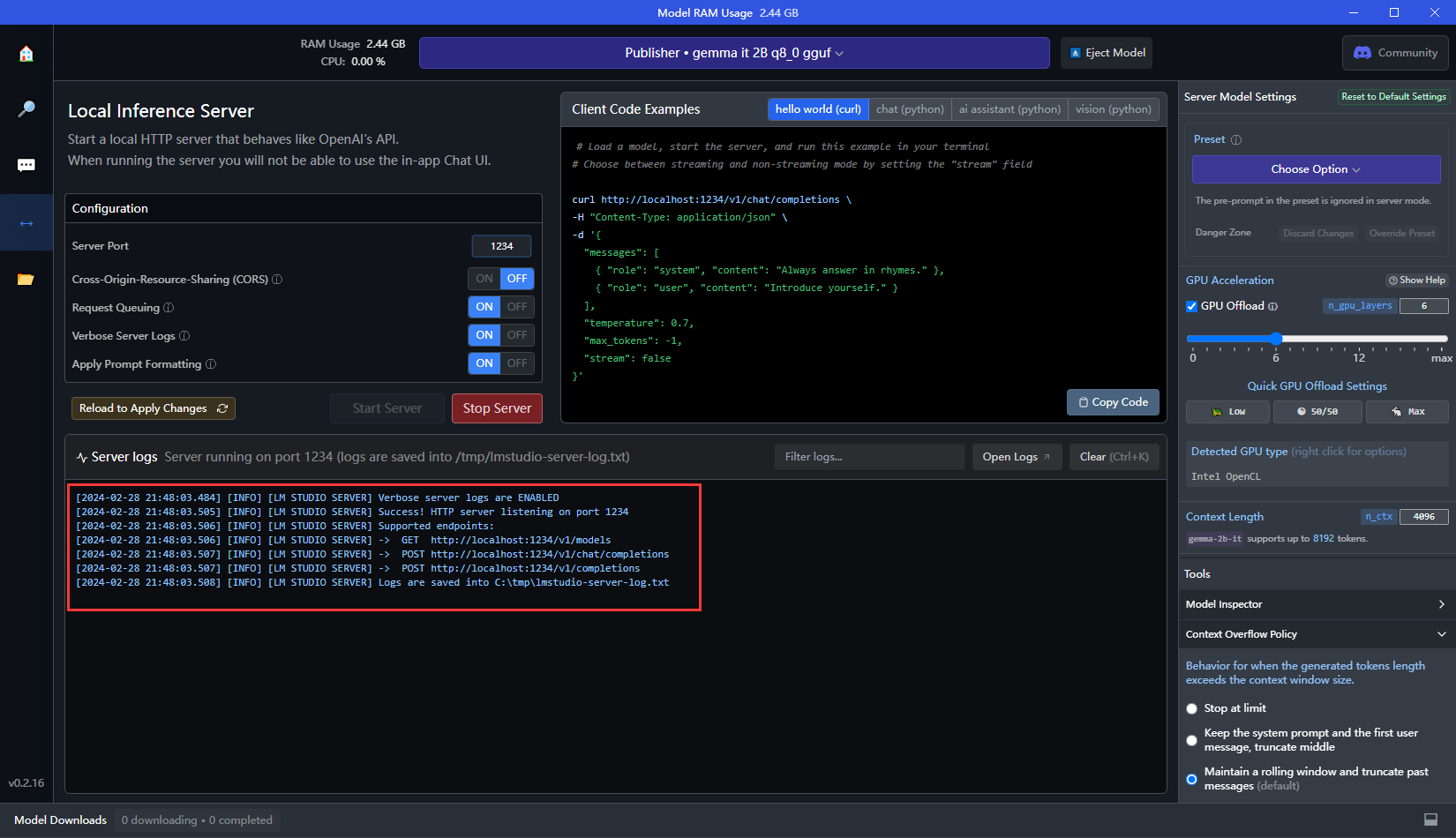The height and width of the screenshot is (838, 1456).
Task: Collapse the Context Overflow Policy section
Action: point(1317,635)
